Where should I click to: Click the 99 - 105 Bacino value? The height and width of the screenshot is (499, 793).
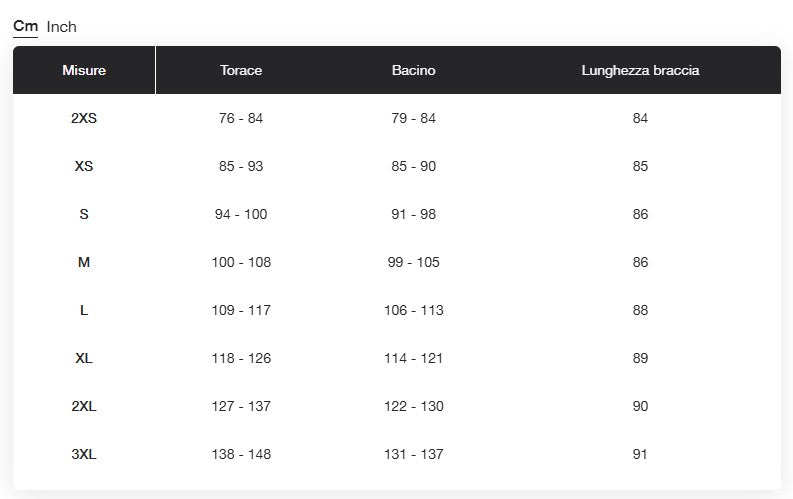click(x=414, y=262)
